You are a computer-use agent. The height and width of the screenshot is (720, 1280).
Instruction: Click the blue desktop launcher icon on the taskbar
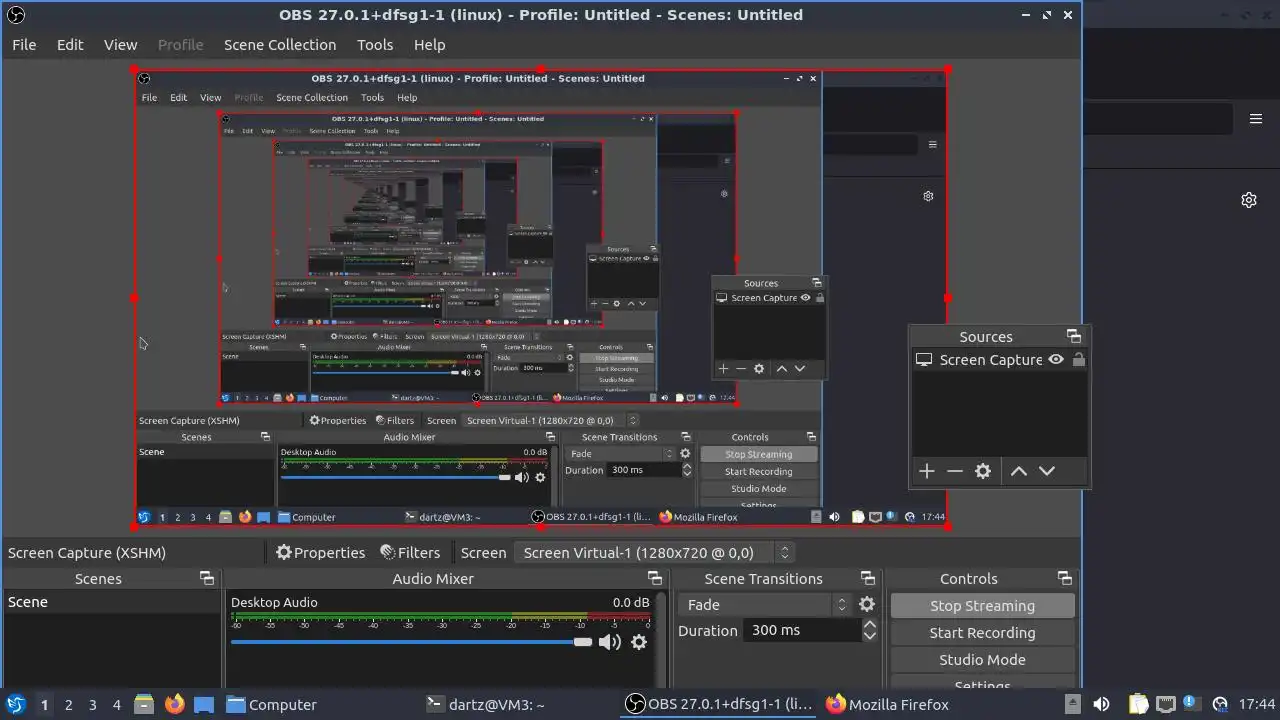tap(204, 704)
